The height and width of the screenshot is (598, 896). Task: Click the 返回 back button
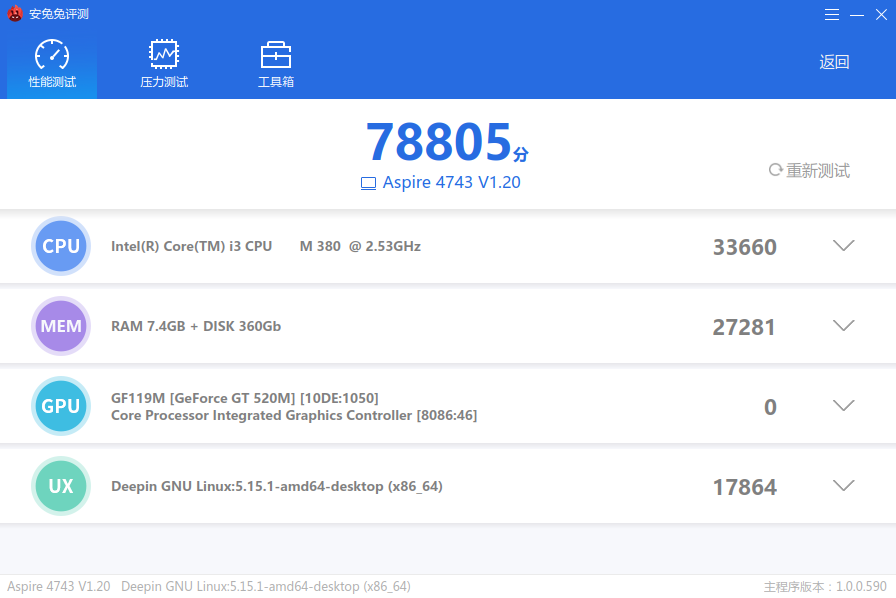tap(834, 62)
